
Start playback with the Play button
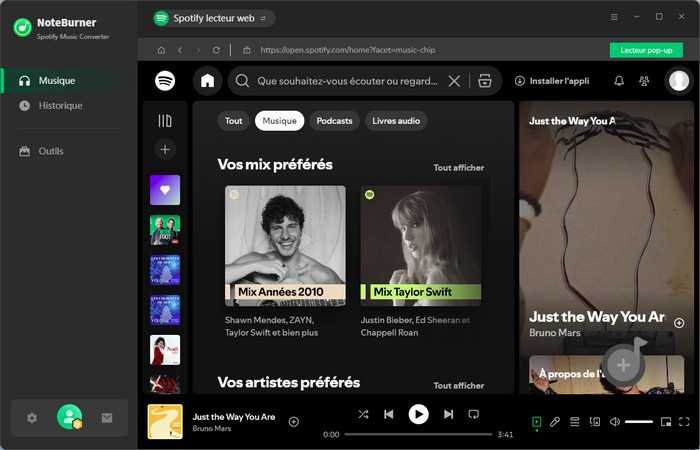418,414
